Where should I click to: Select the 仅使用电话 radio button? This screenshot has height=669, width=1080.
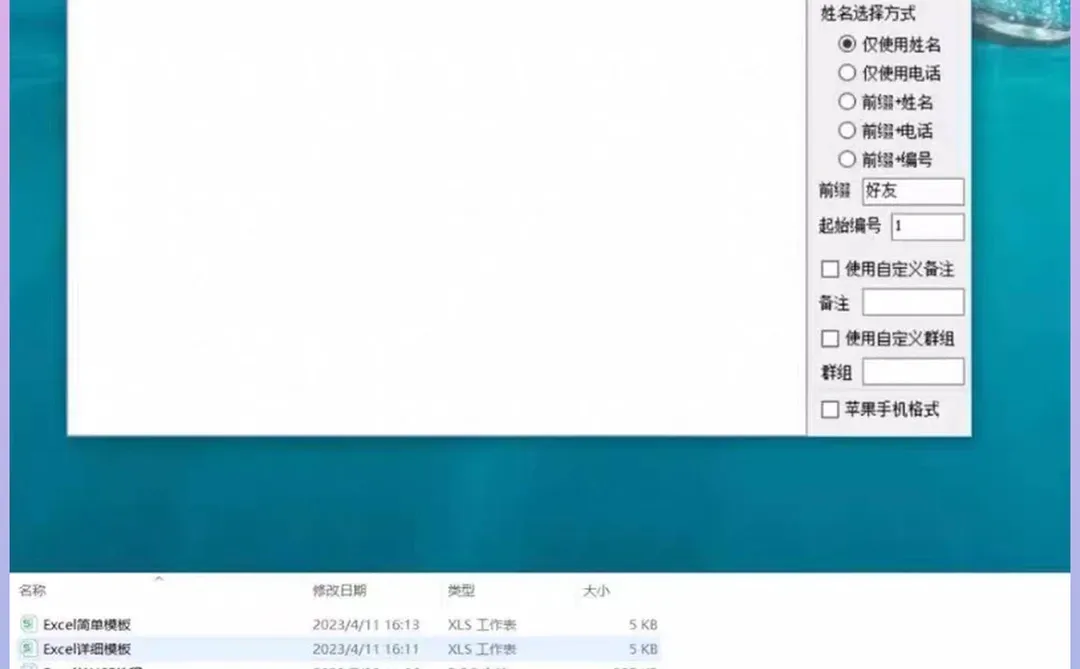coord(847,72)
